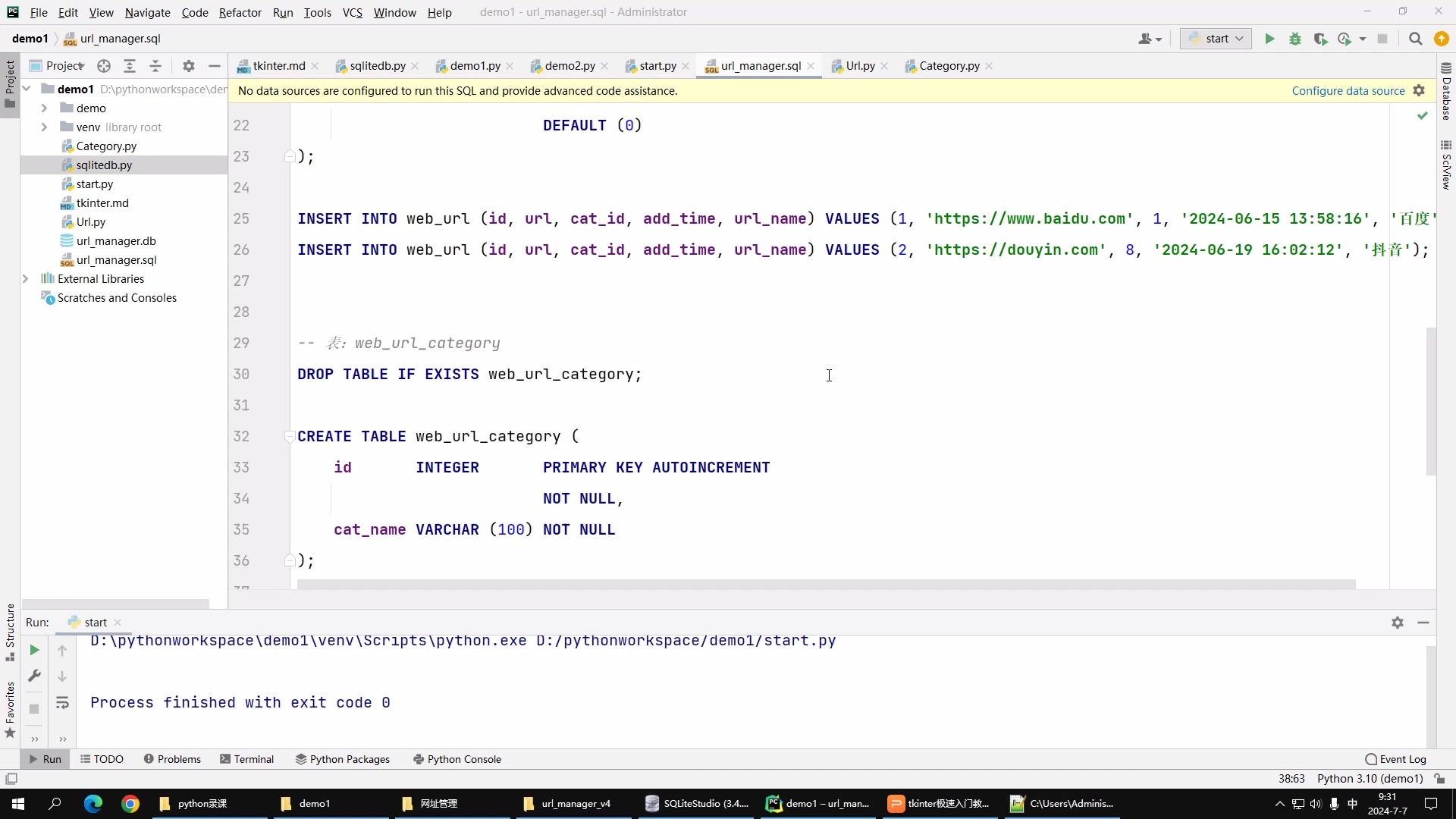Rerun start with the green arrow in Run panel

(x=34, y=650)
